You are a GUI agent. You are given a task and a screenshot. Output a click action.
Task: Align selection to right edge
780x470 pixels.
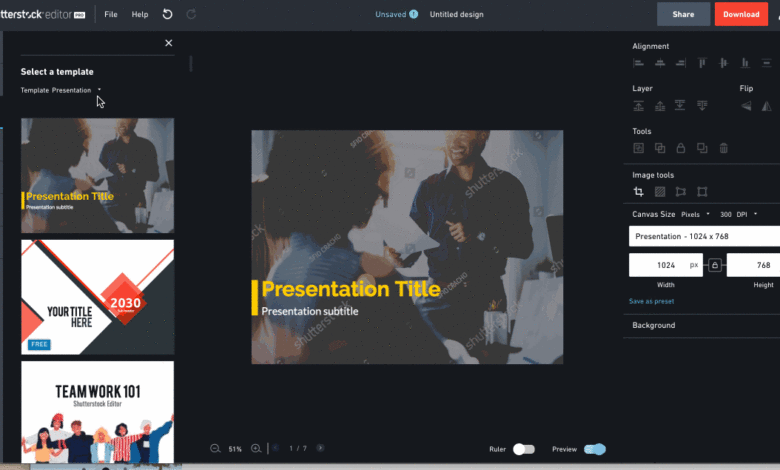681,63
